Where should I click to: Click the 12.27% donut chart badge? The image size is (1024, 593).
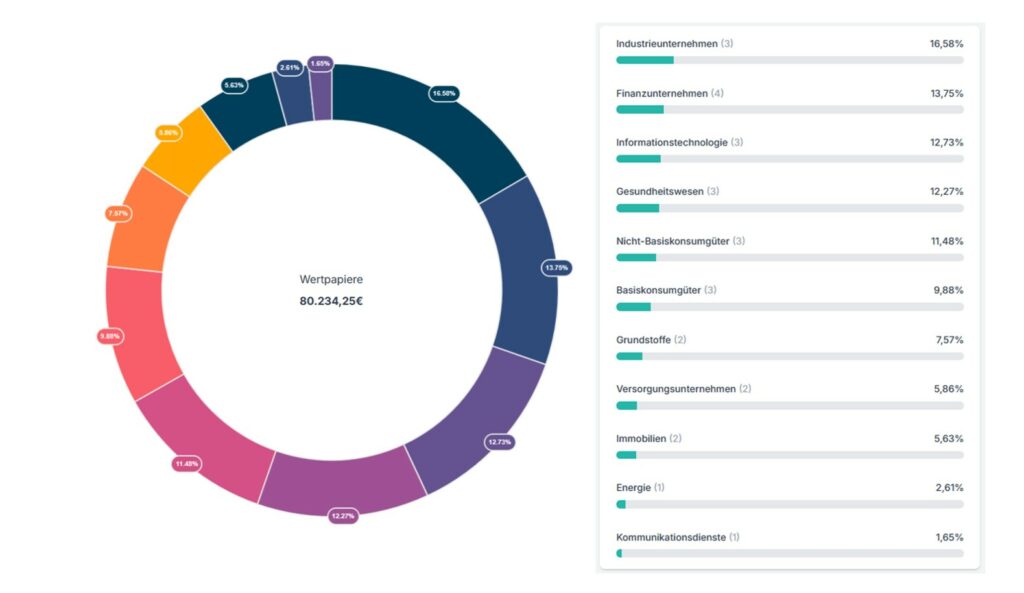(x=343, y=516)
